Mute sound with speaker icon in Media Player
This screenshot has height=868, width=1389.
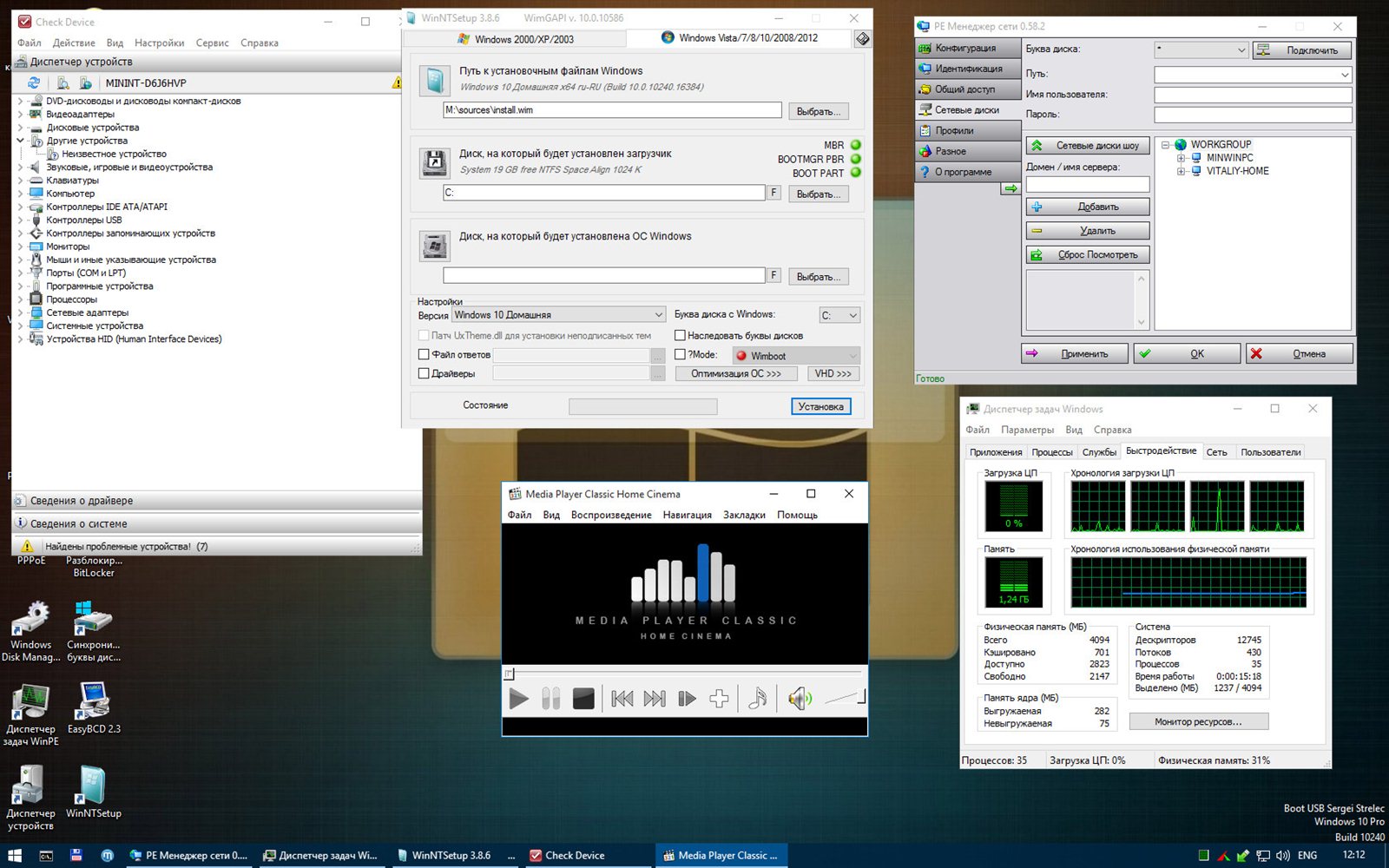[800, 699]
